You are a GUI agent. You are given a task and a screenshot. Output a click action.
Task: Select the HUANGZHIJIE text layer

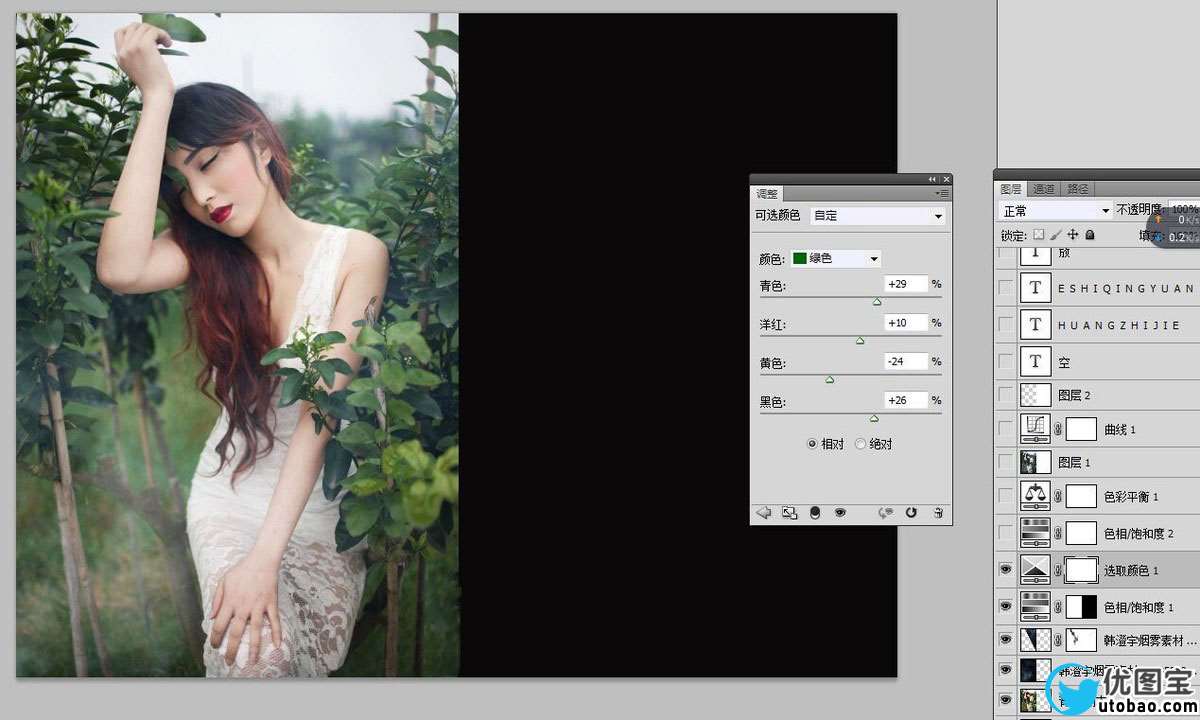[x=1118, y=325]
